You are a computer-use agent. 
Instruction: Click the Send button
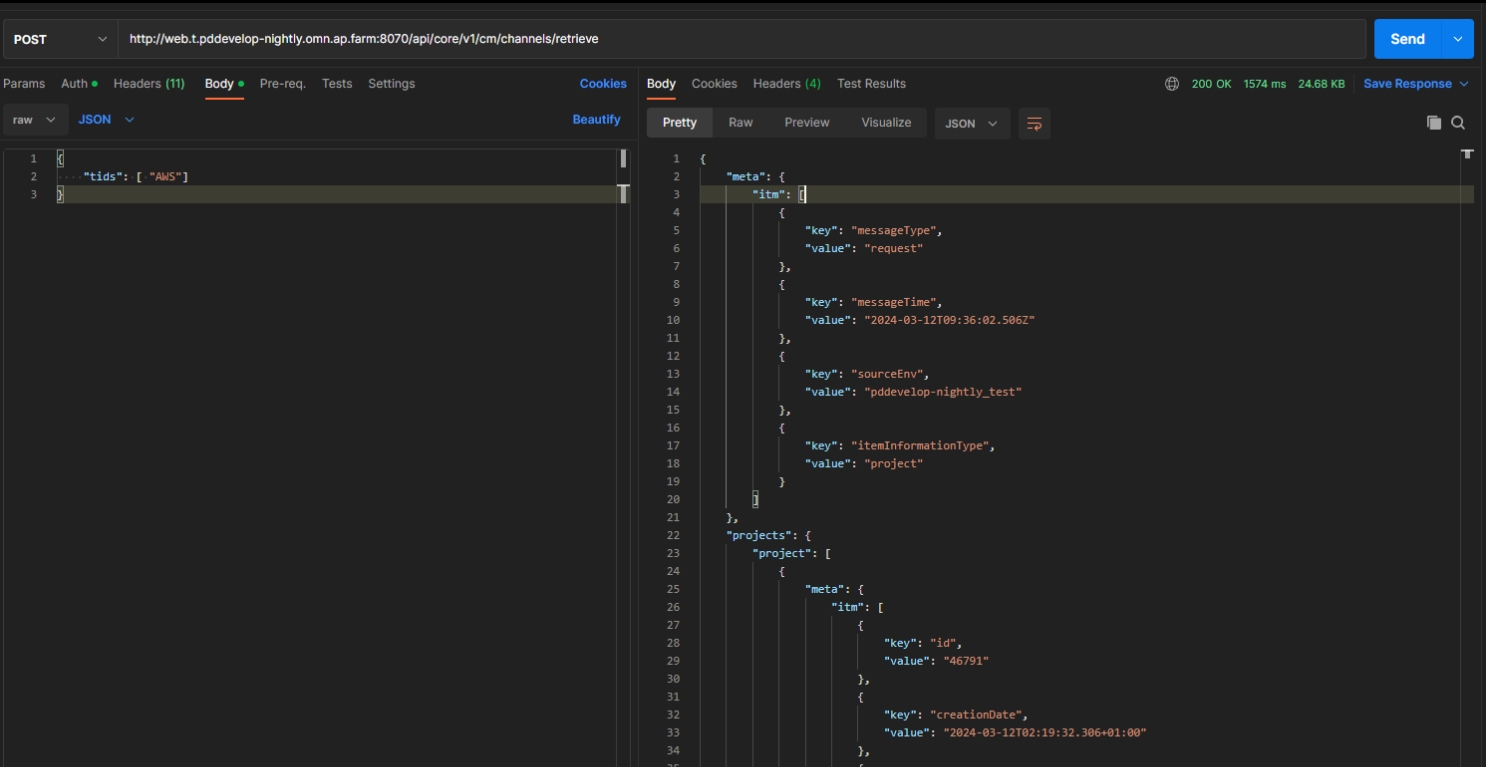(1406, 39)
